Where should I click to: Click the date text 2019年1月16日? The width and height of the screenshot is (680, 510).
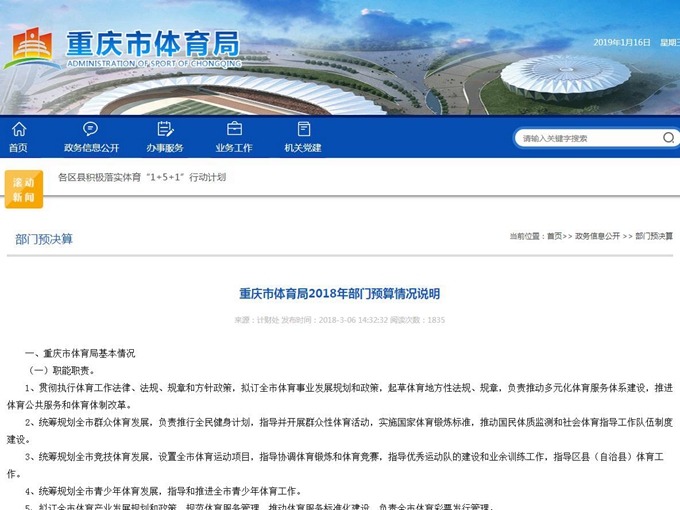point(622,42)
